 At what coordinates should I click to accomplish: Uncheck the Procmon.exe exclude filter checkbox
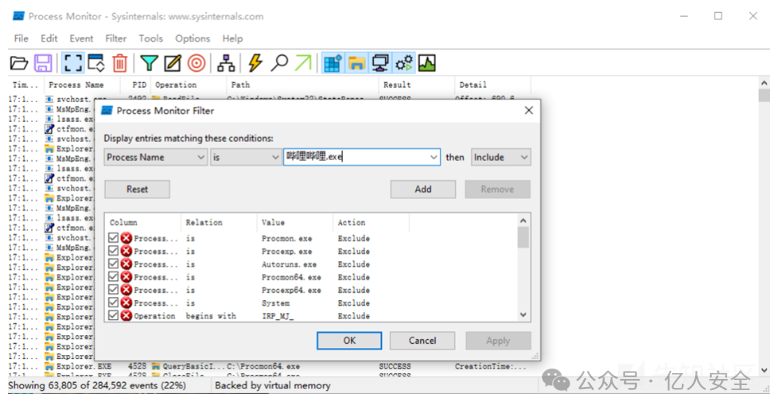114,238
